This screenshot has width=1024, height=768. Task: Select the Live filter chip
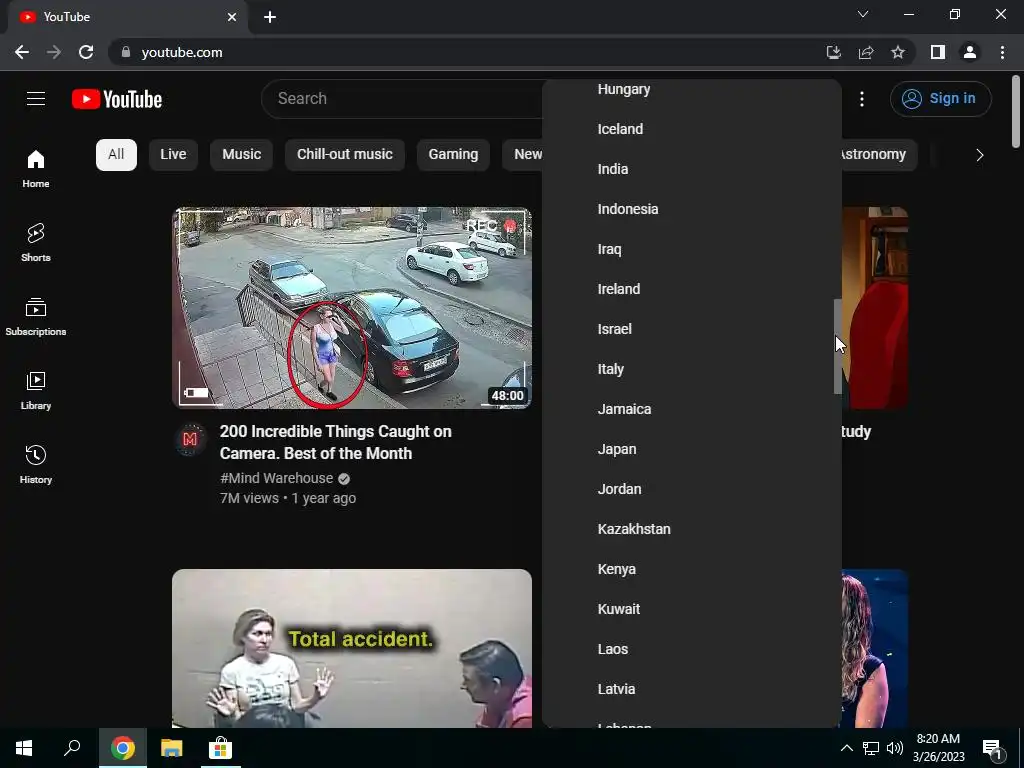click(173, 155)
